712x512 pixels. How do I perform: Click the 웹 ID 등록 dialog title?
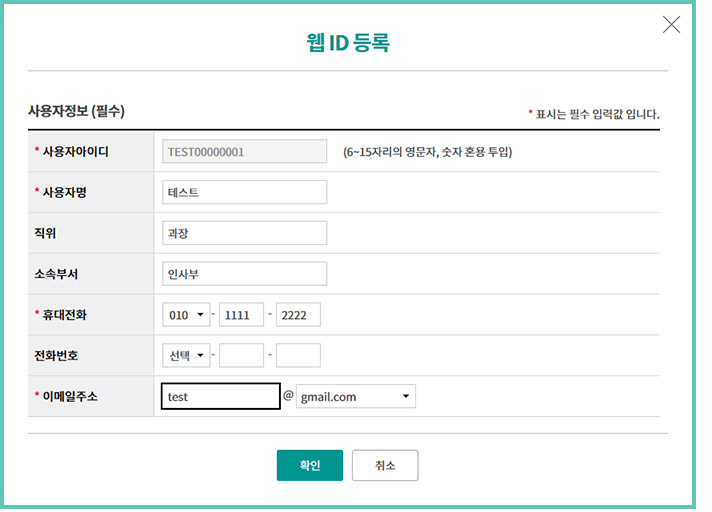pos(347,42)
